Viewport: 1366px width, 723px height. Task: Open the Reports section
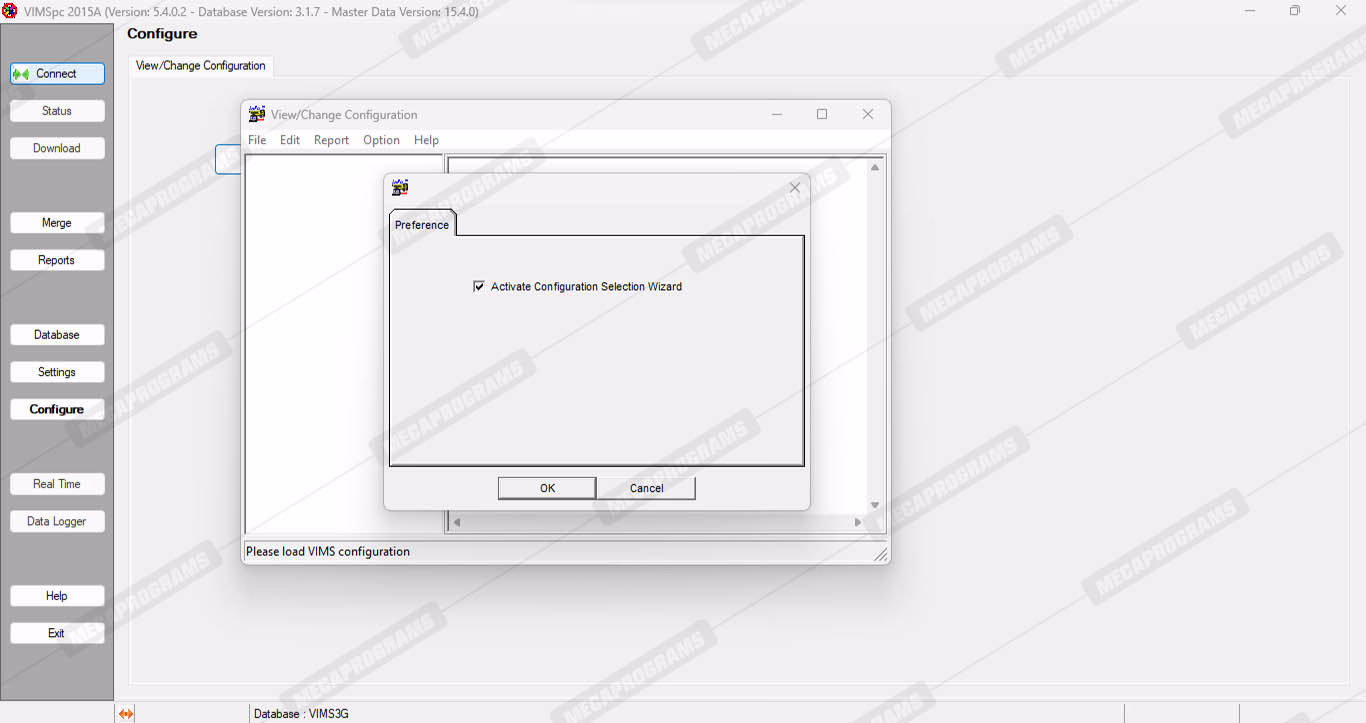(57, 260)
